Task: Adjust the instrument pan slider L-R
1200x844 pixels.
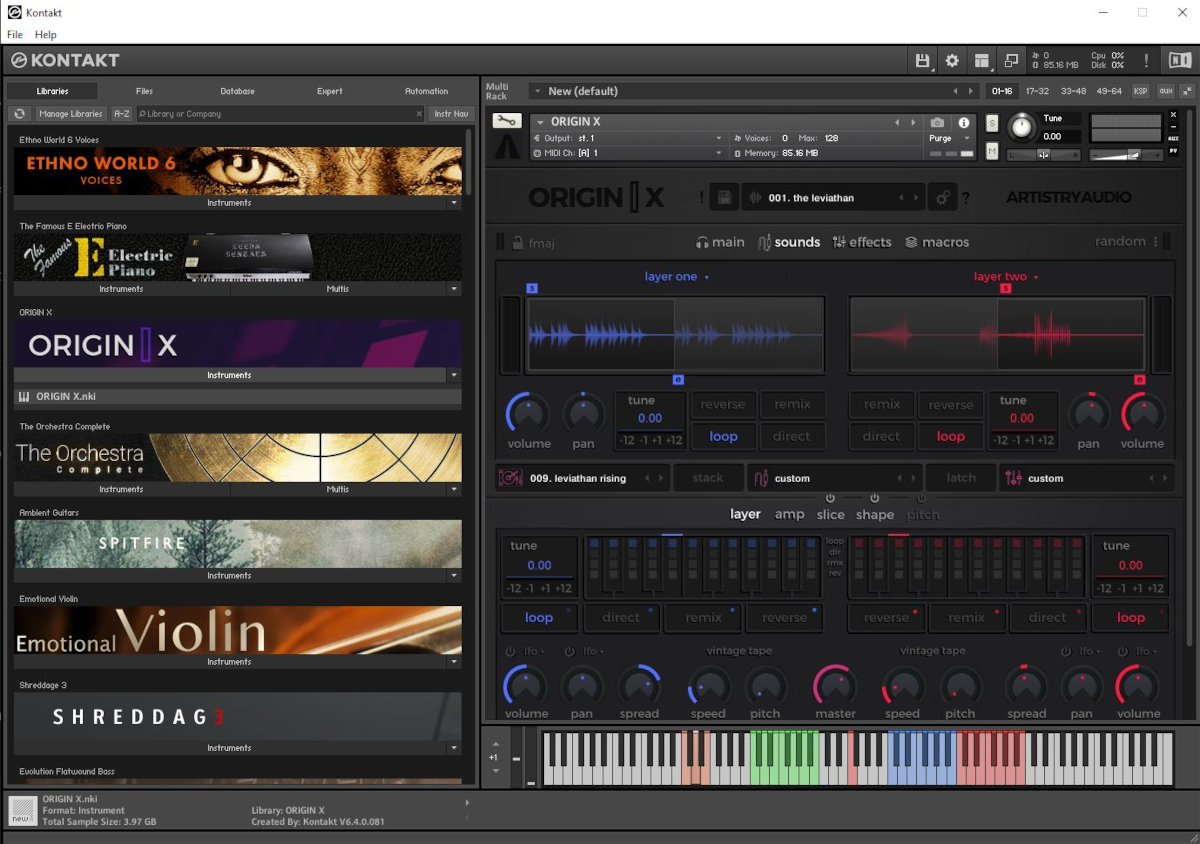Action: 1043,154
